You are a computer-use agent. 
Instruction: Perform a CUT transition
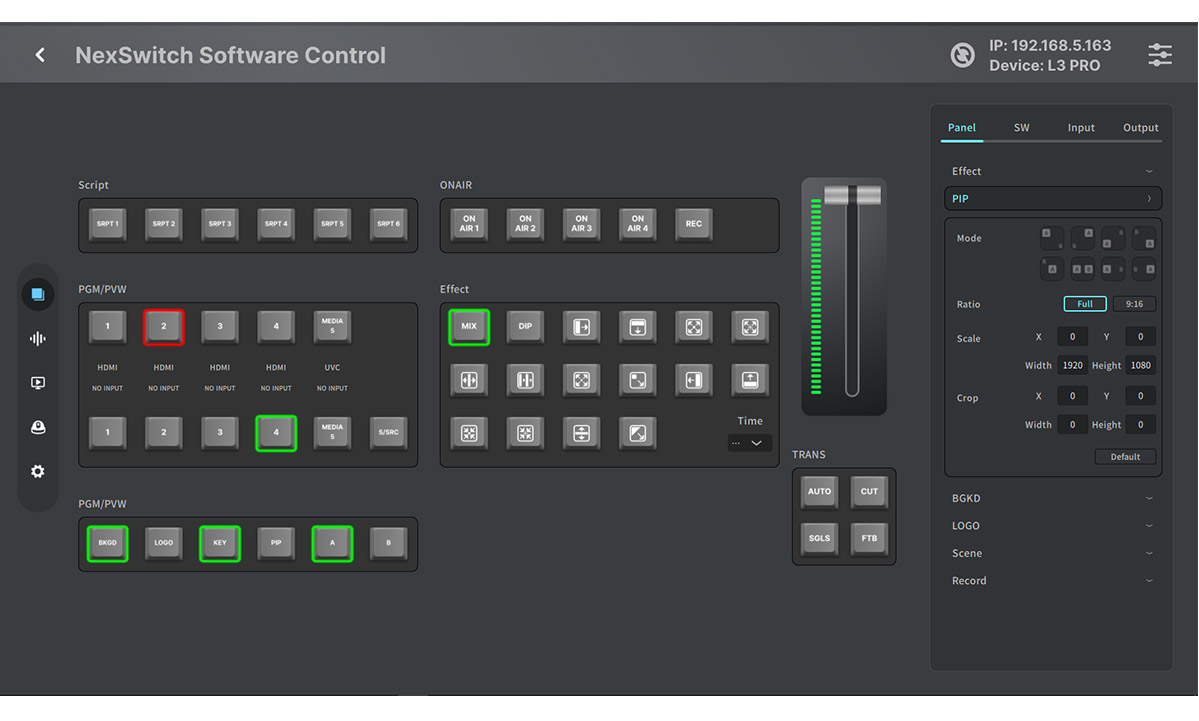(x=869, y=492)
